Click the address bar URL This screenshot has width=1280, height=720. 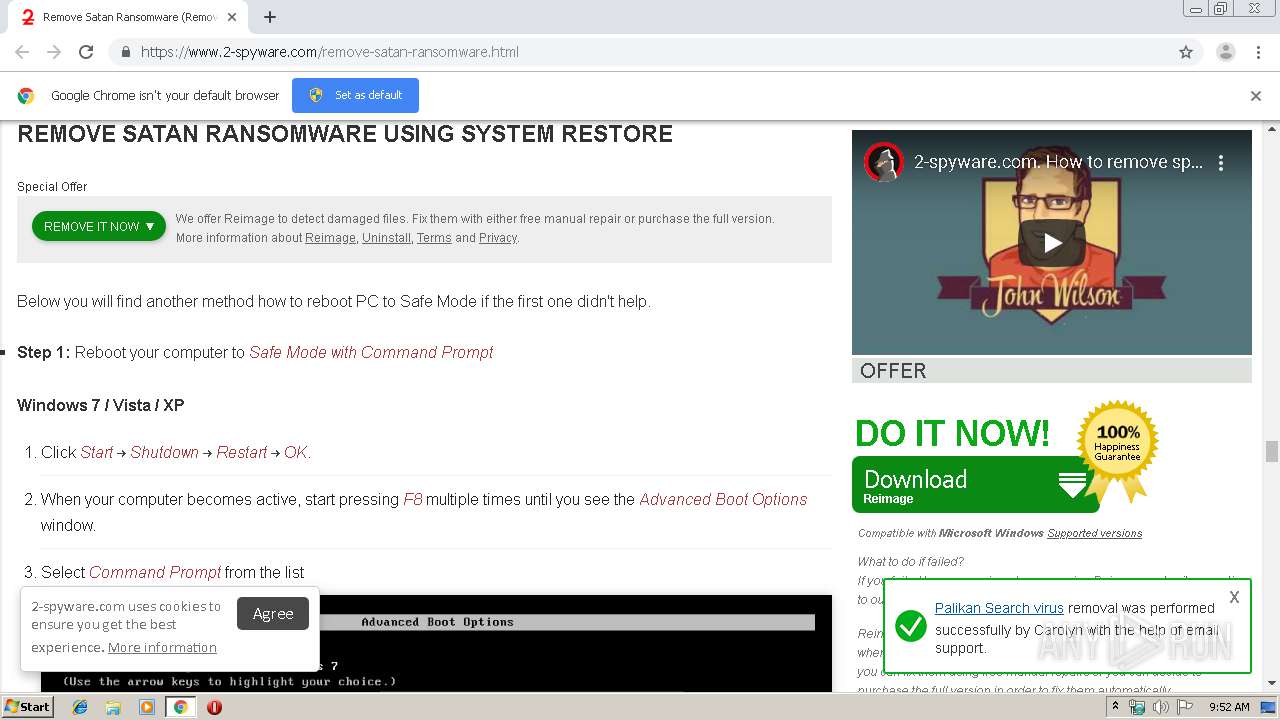pyautogui.click(x=329, y=52)
